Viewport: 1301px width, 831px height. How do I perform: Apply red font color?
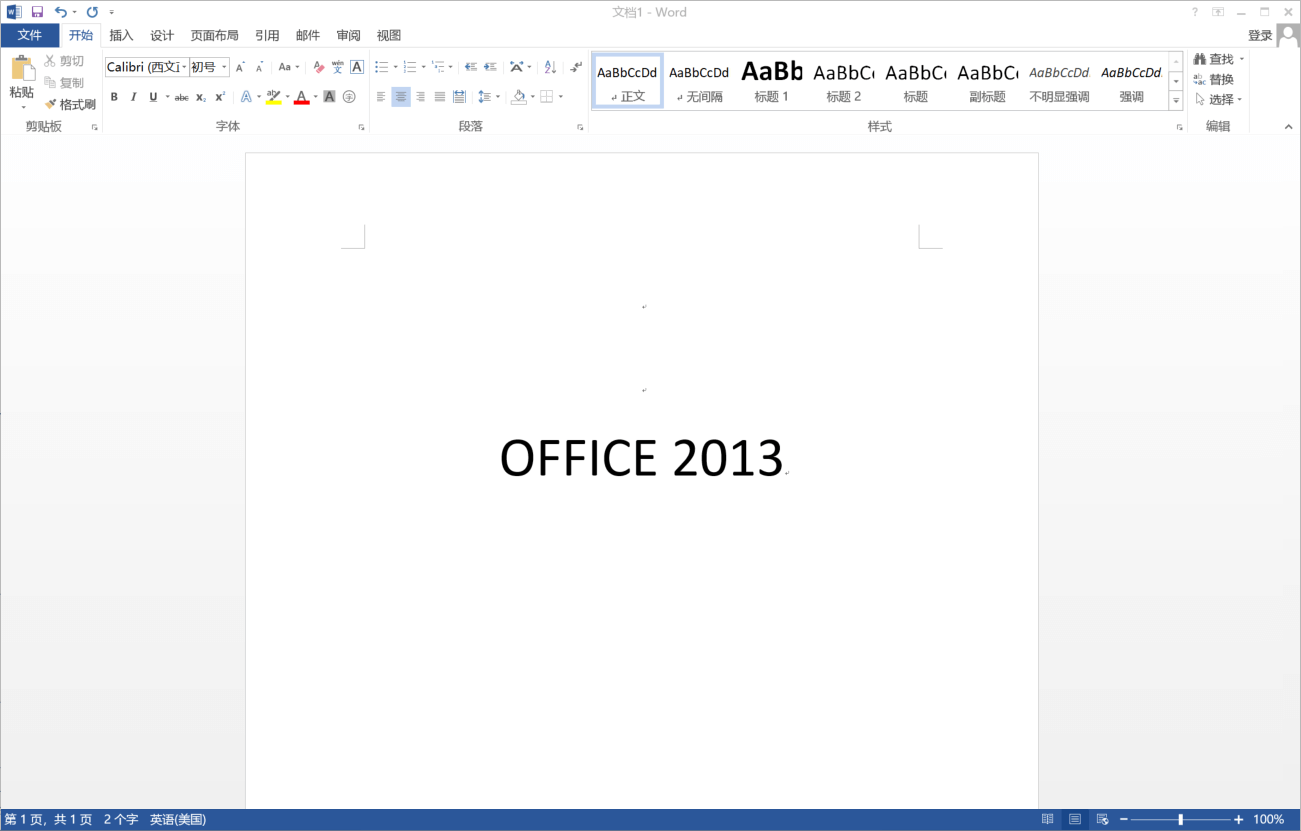[301, 97]
